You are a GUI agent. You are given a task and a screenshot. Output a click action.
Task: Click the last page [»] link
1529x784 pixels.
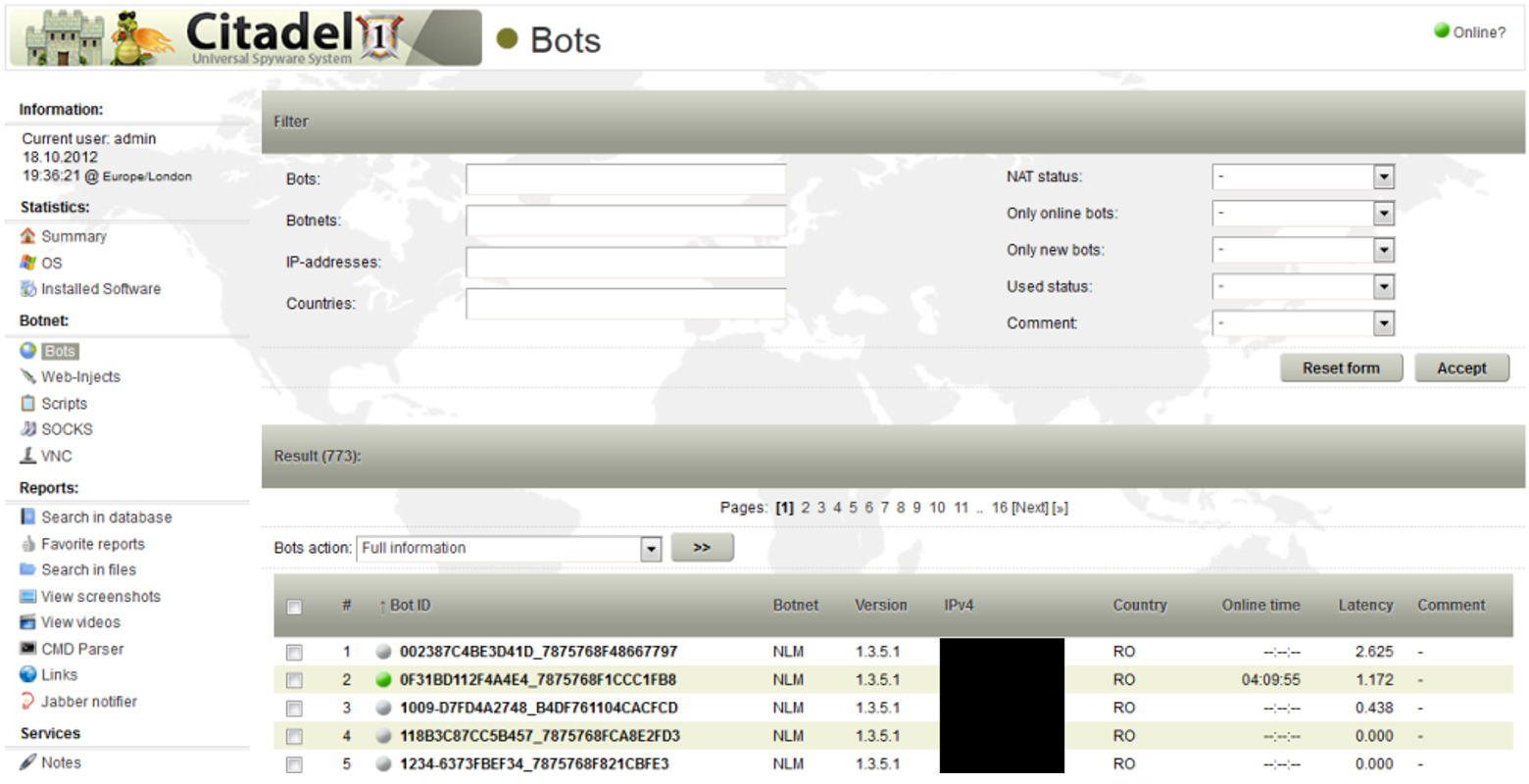[1060, 508]
